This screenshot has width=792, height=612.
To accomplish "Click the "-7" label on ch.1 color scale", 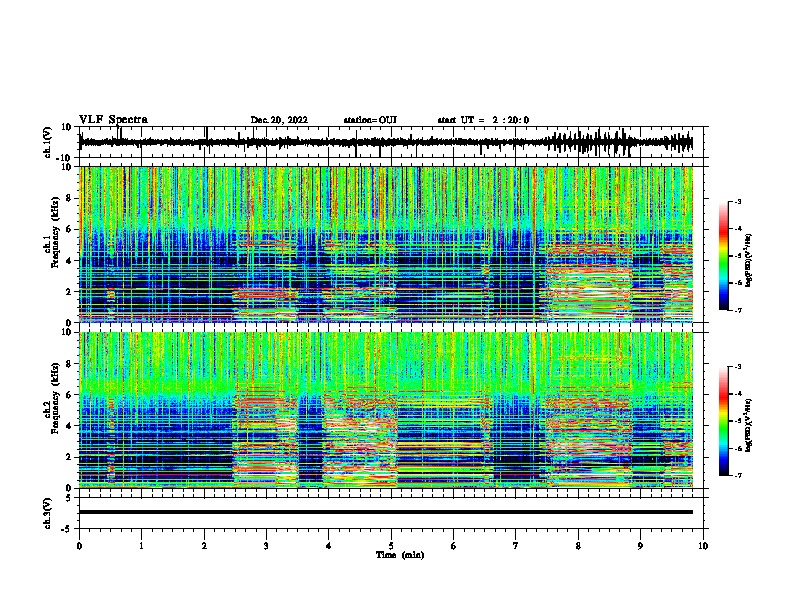I will point(737,310).
